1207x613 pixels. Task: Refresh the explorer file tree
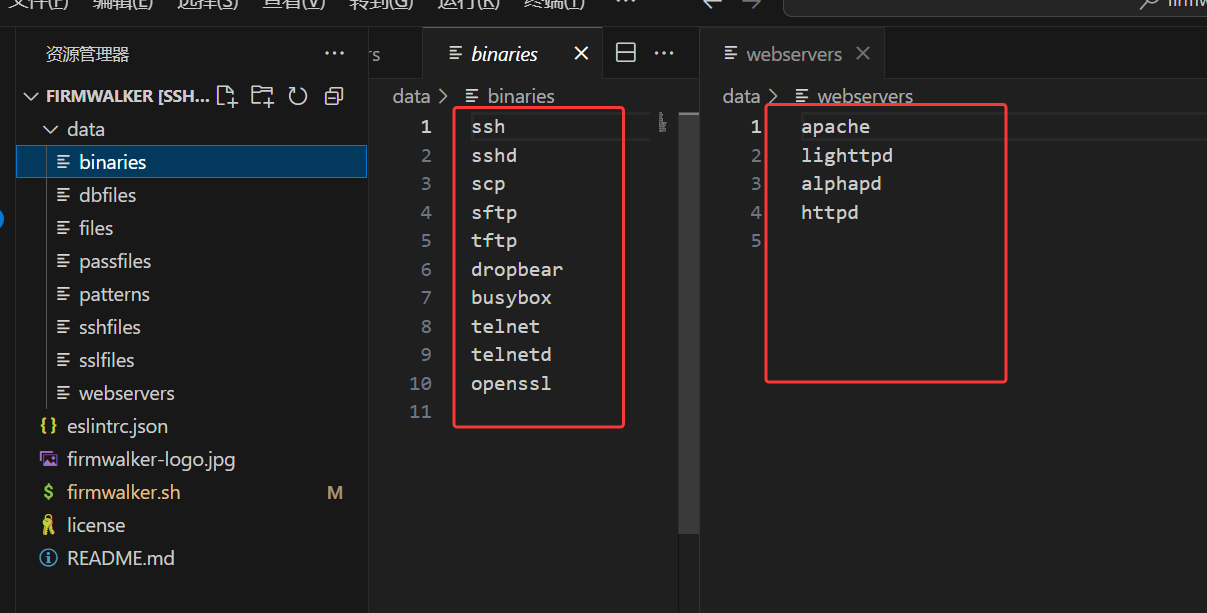[297, 96]
